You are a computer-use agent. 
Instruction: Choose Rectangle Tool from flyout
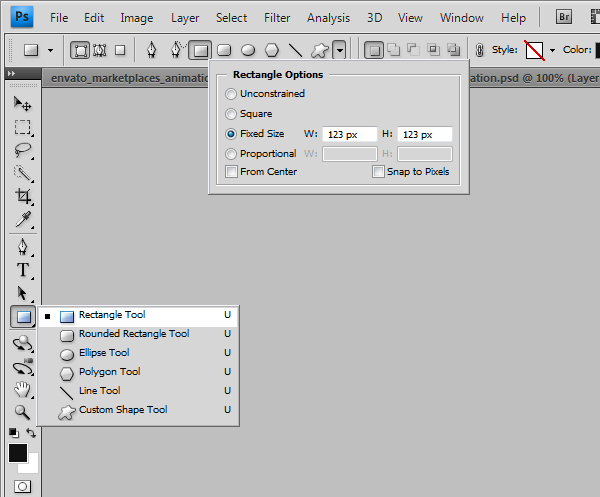[x=138, y=316]
